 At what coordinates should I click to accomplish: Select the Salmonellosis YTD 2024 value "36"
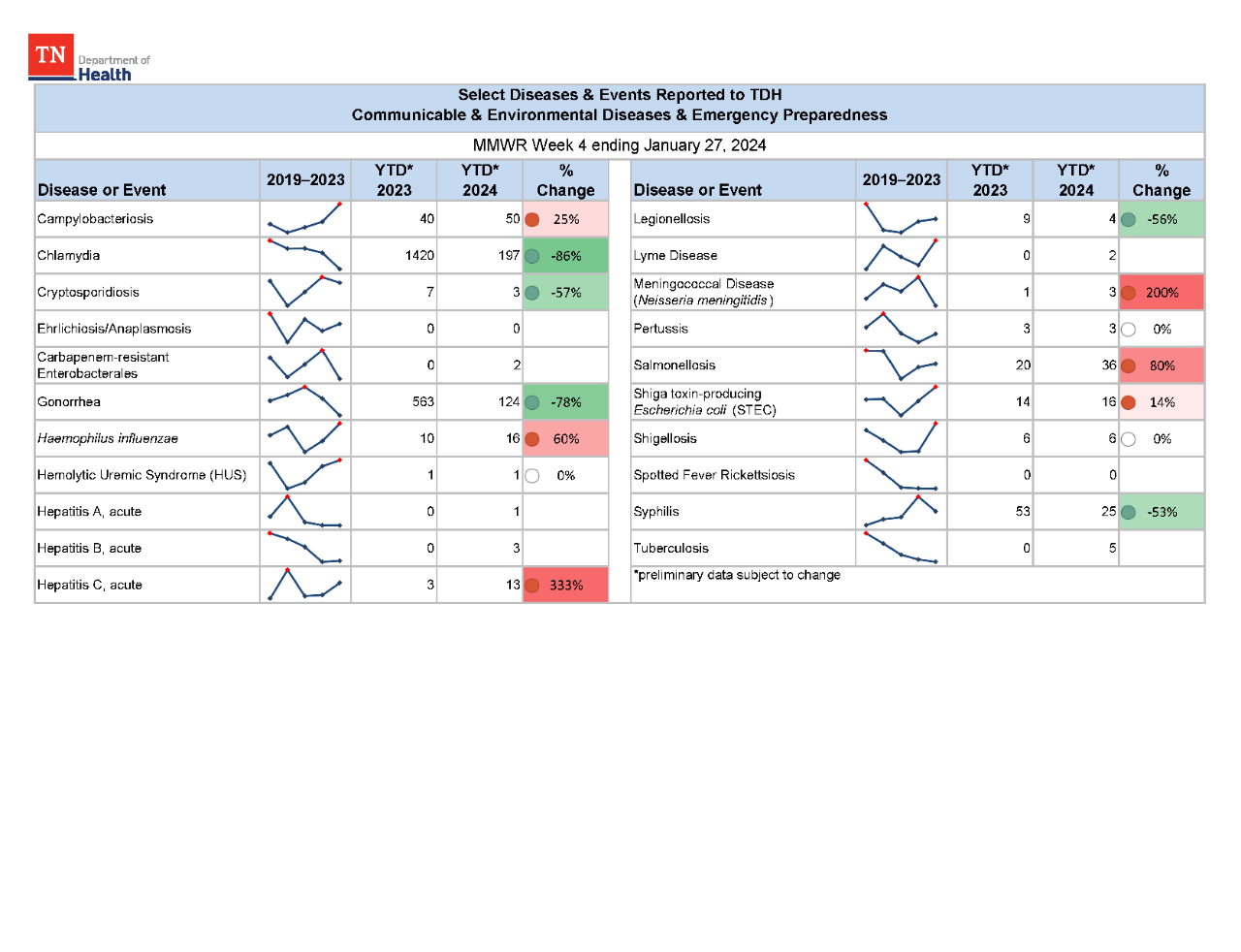(1109, 365)
